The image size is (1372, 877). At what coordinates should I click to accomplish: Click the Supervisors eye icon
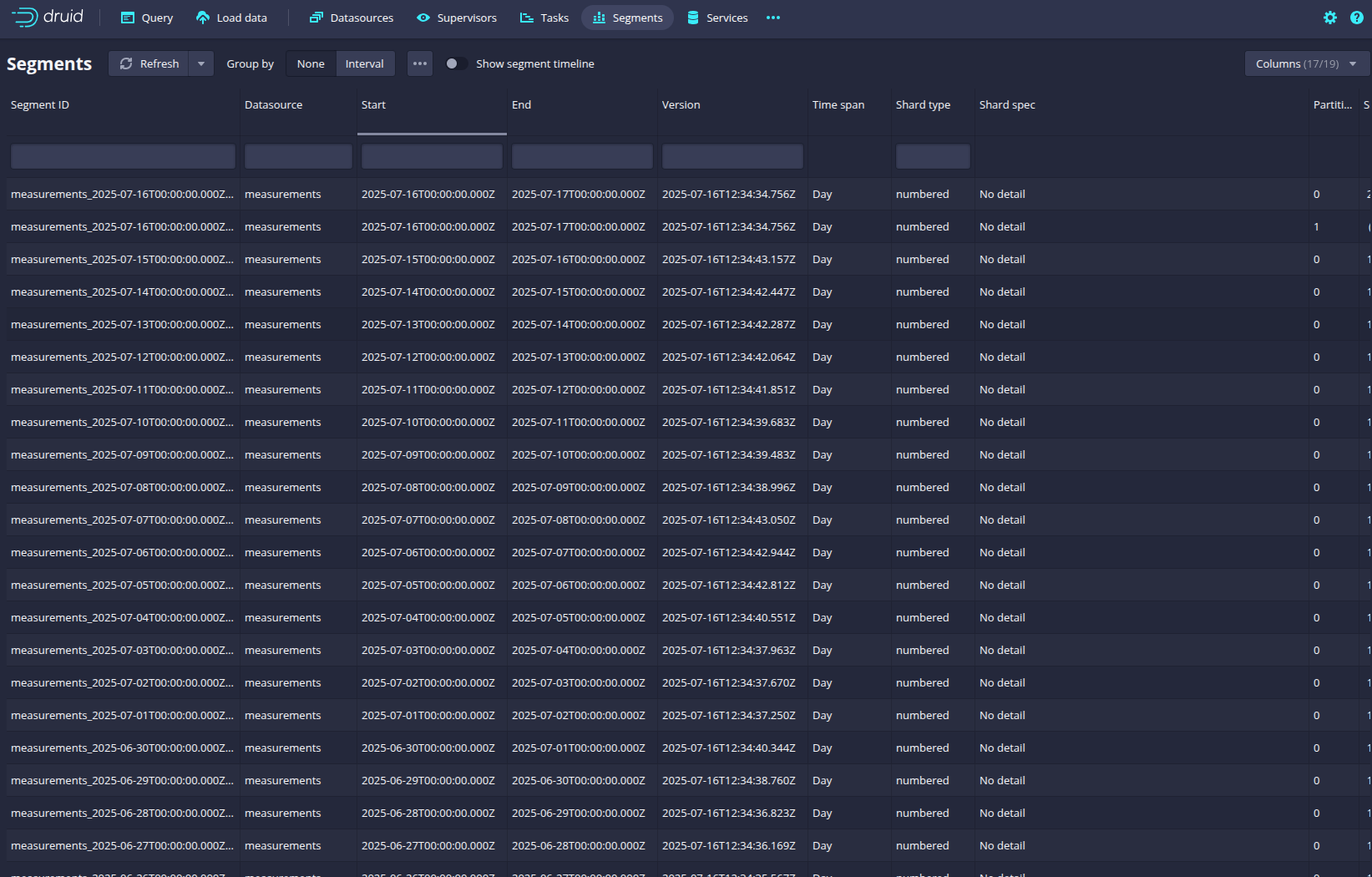pos(423,18)
